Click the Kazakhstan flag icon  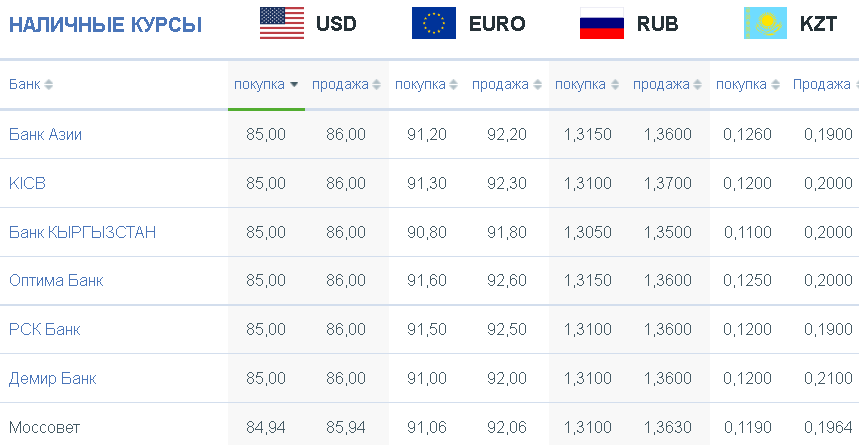pos(765,23)
